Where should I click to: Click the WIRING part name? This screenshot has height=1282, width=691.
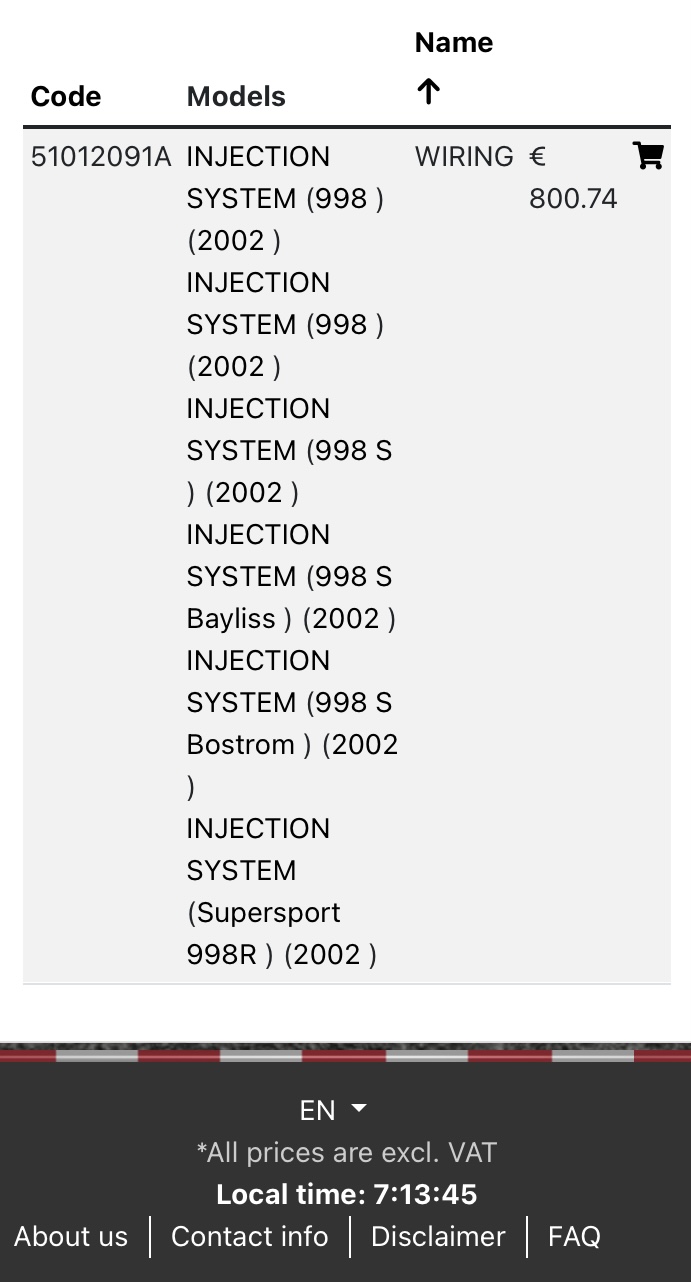[x=464, y=157]
